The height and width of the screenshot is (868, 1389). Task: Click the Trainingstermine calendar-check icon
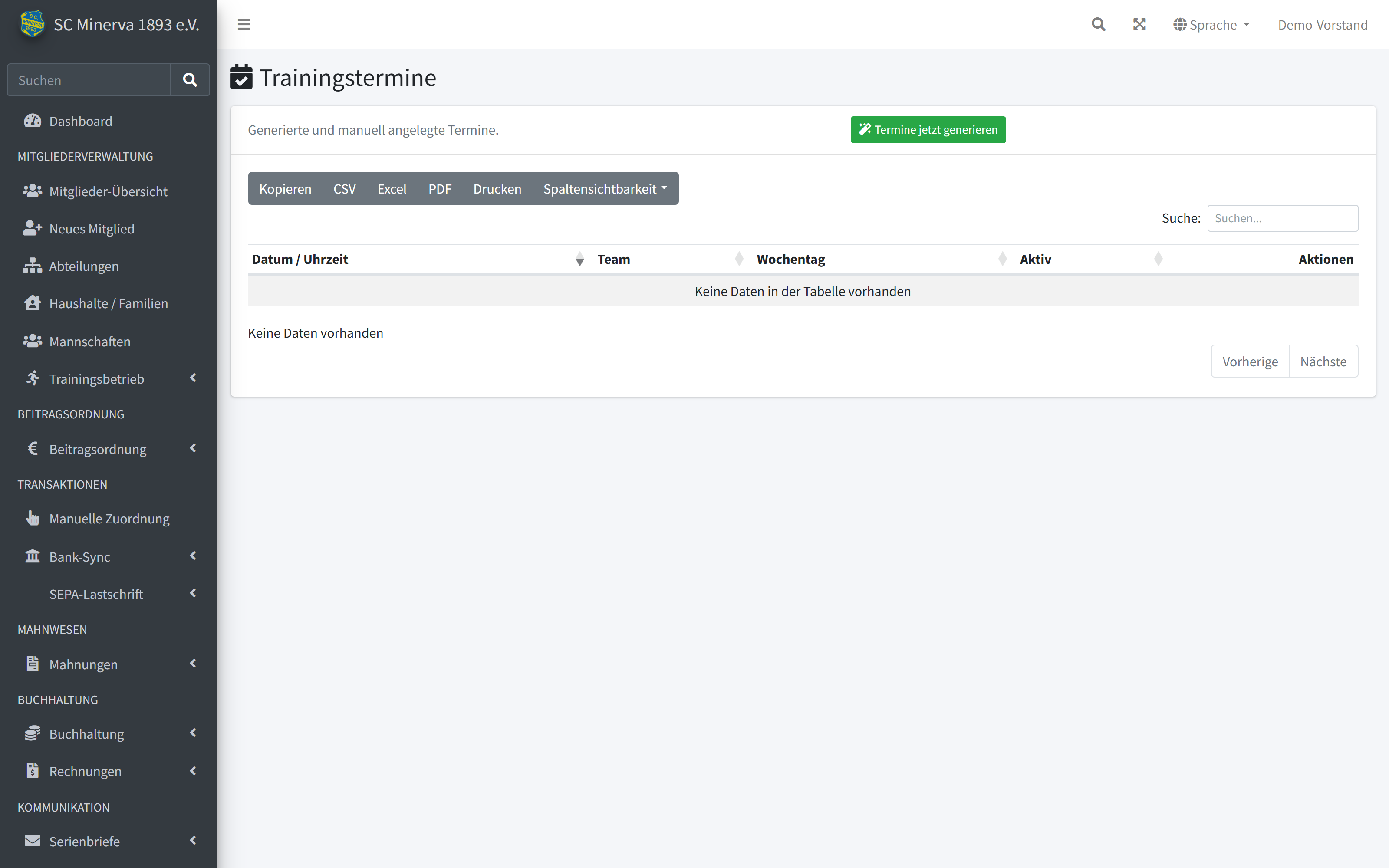[241, 76]
